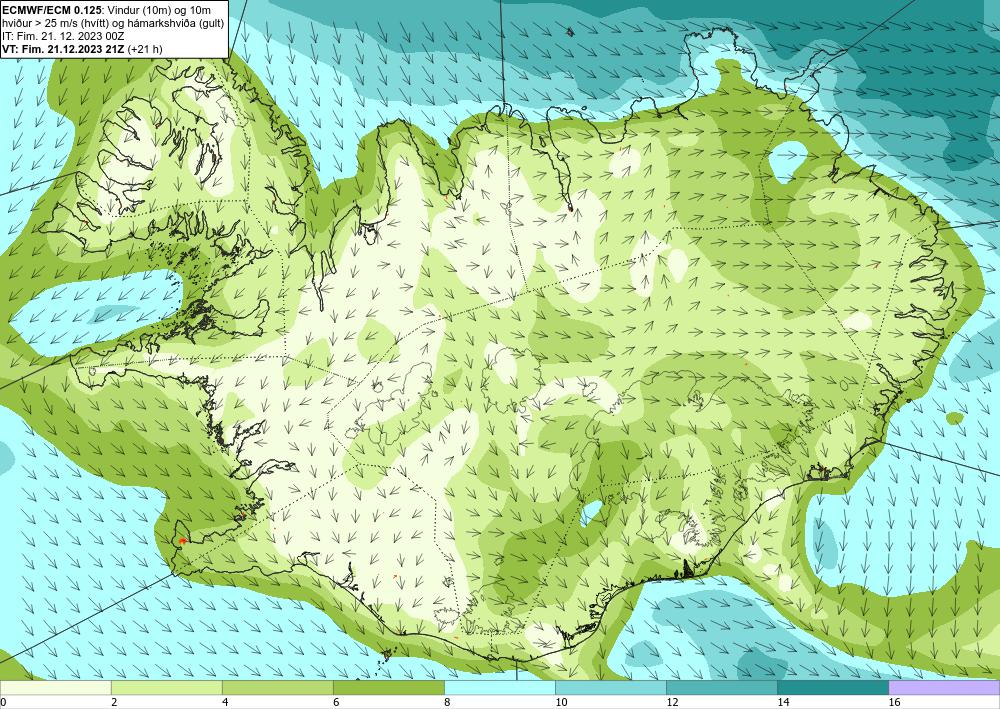
Task: Click the legend scale label "0"
Action: pos(3,702)
